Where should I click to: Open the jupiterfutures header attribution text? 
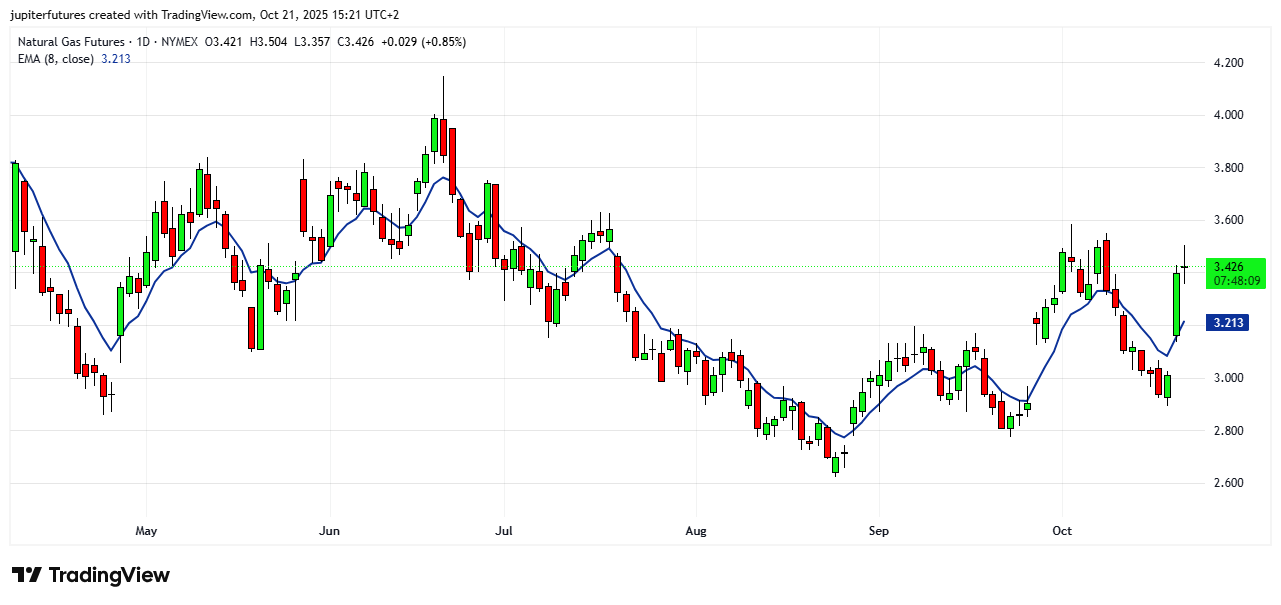(x=206, y=15)
